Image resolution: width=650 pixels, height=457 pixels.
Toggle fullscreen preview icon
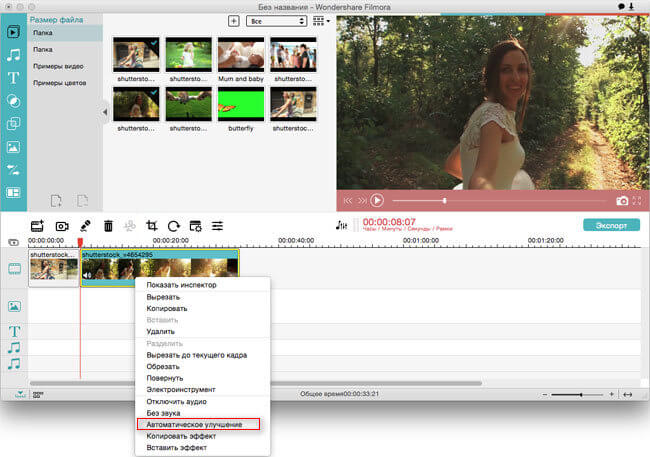tap(637, 201)
